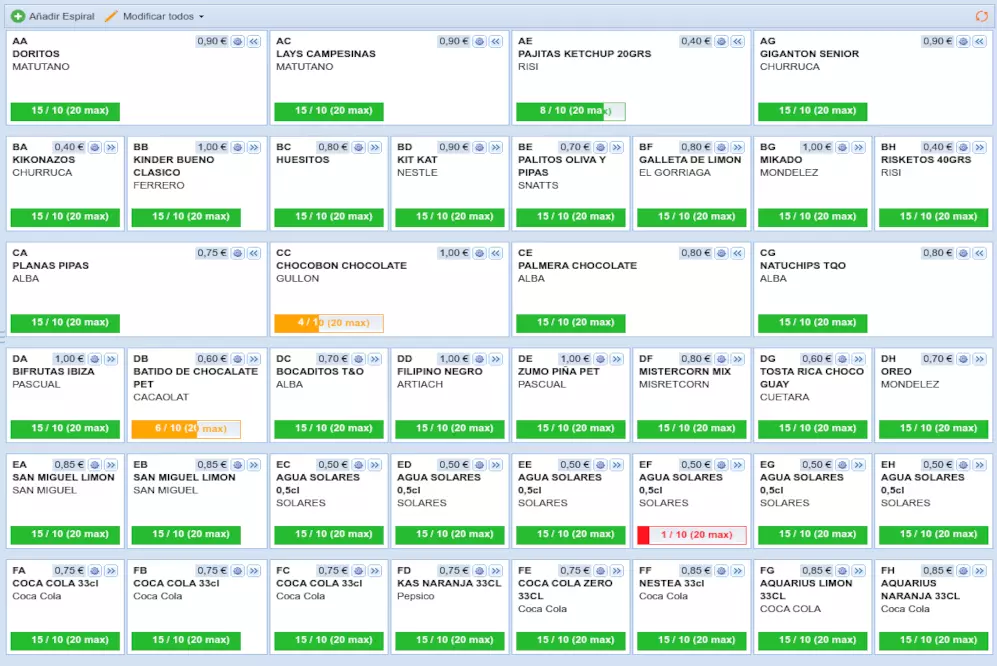The height and width of the screenshot is (666, 997).
Task: Open gear settings for CC Chocobon Chocolate
Action: coord(480,254)
